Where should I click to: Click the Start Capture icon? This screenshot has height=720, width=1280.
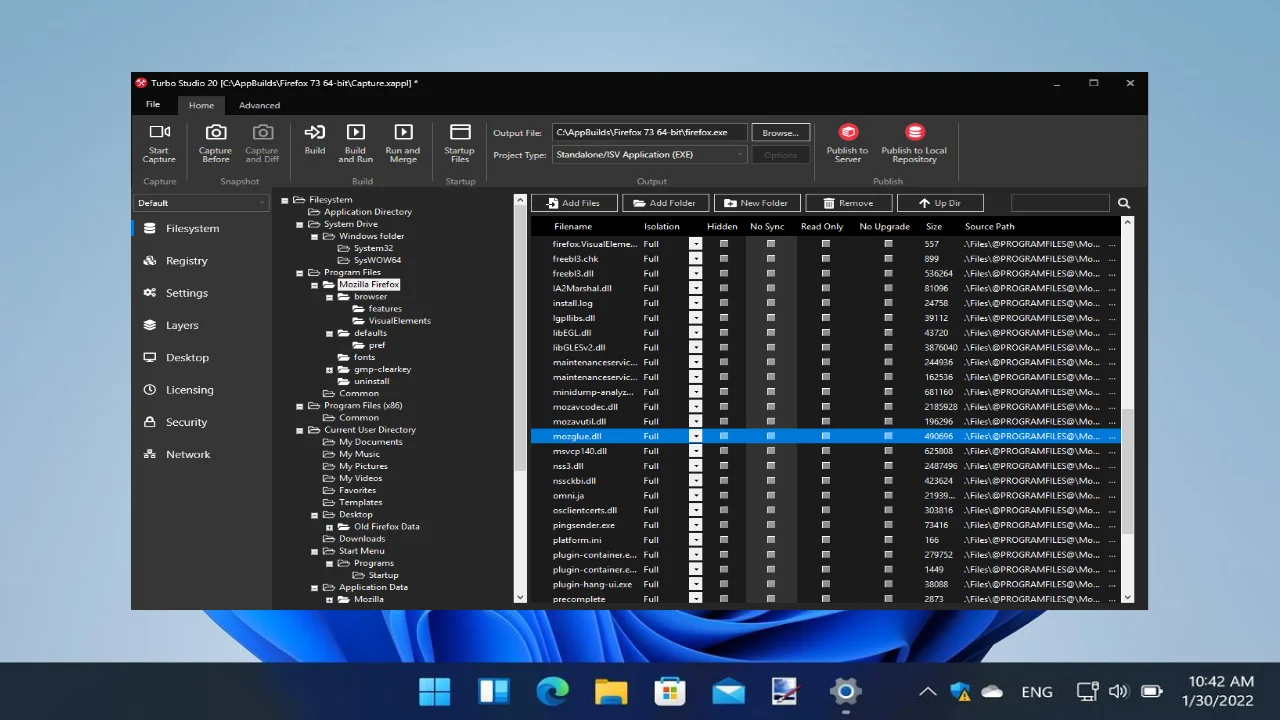159,132
